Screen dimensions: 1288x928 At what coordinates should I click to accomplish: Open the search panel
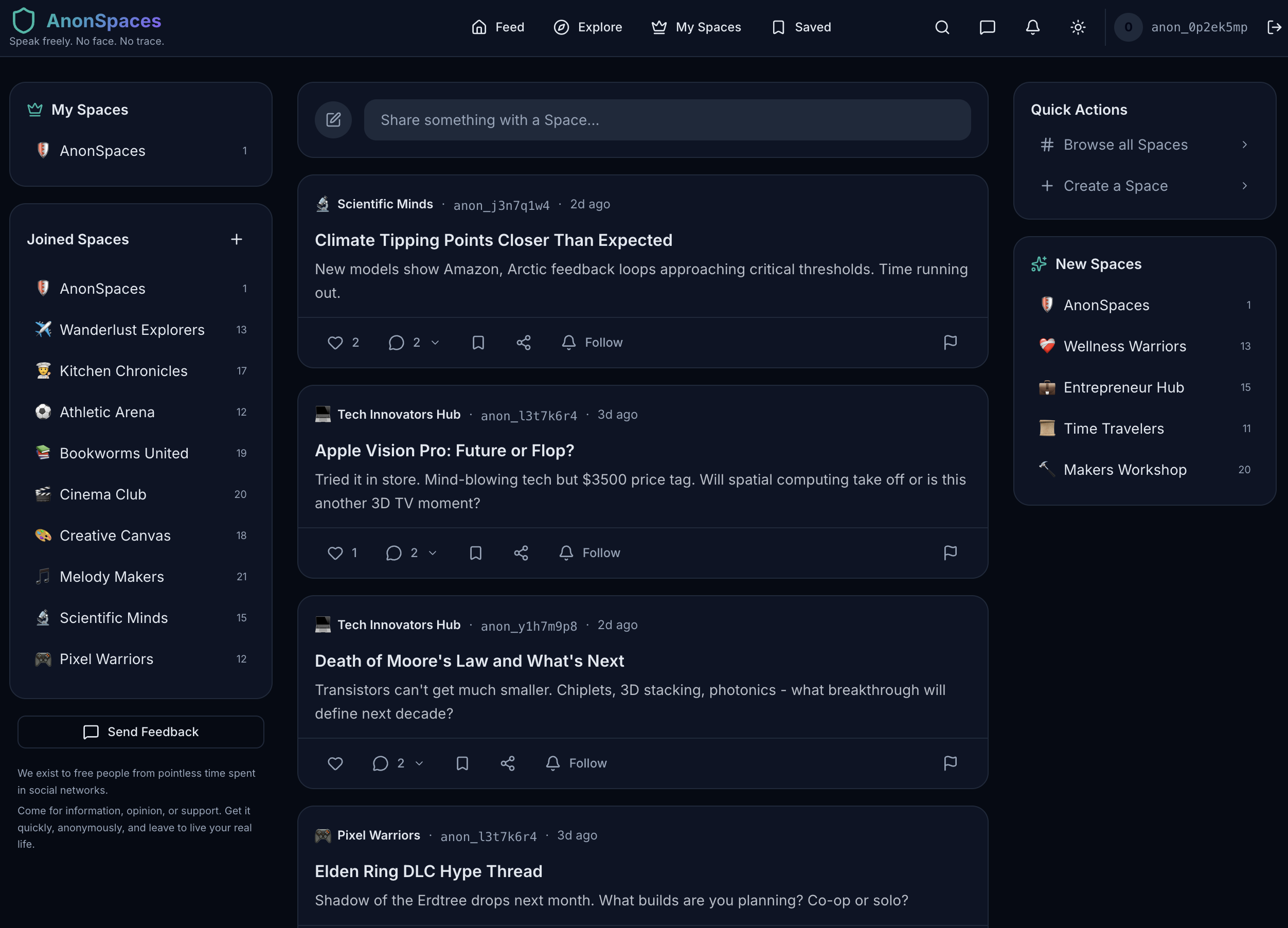[x=942, y=27]
